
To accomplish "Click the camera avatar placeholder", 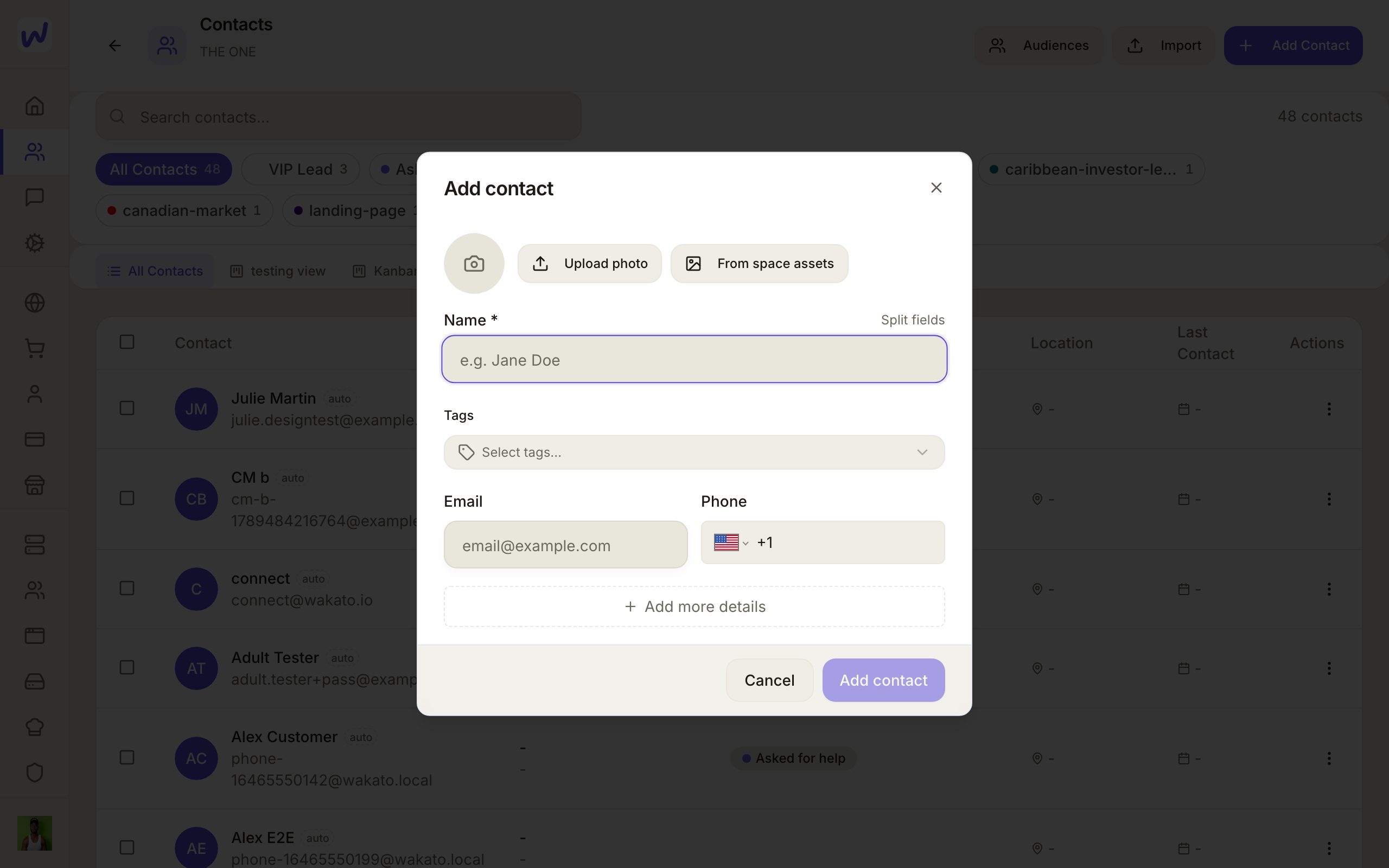I will point(474,264).
